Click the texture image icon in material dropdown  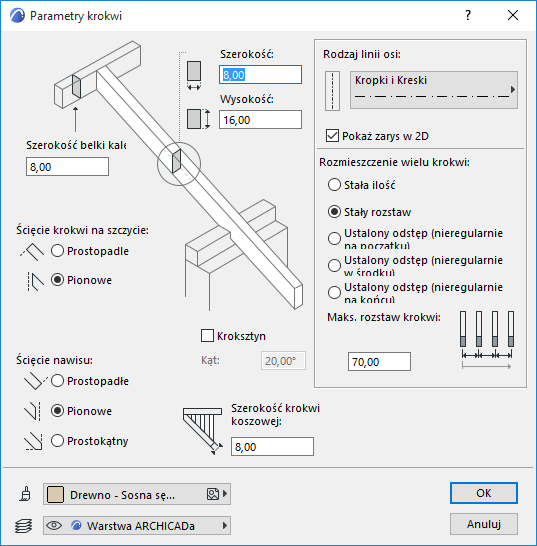point(213,494)
